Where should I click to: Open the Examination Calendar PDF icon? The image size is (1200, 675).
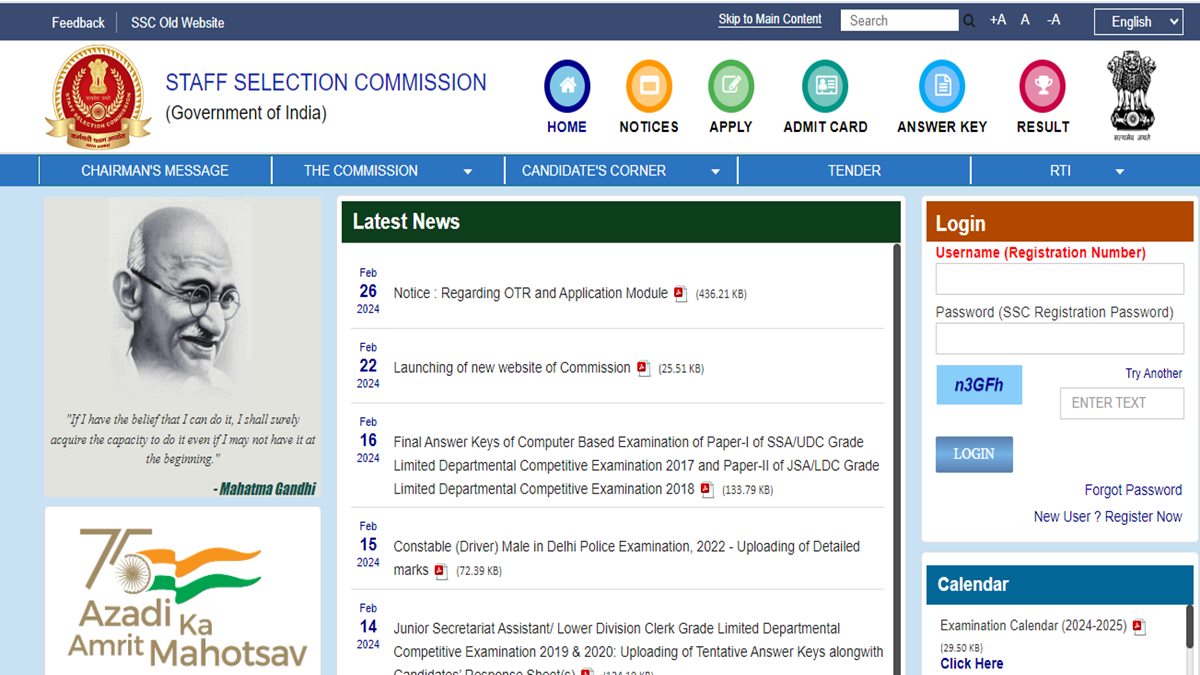click(1138, 625)
